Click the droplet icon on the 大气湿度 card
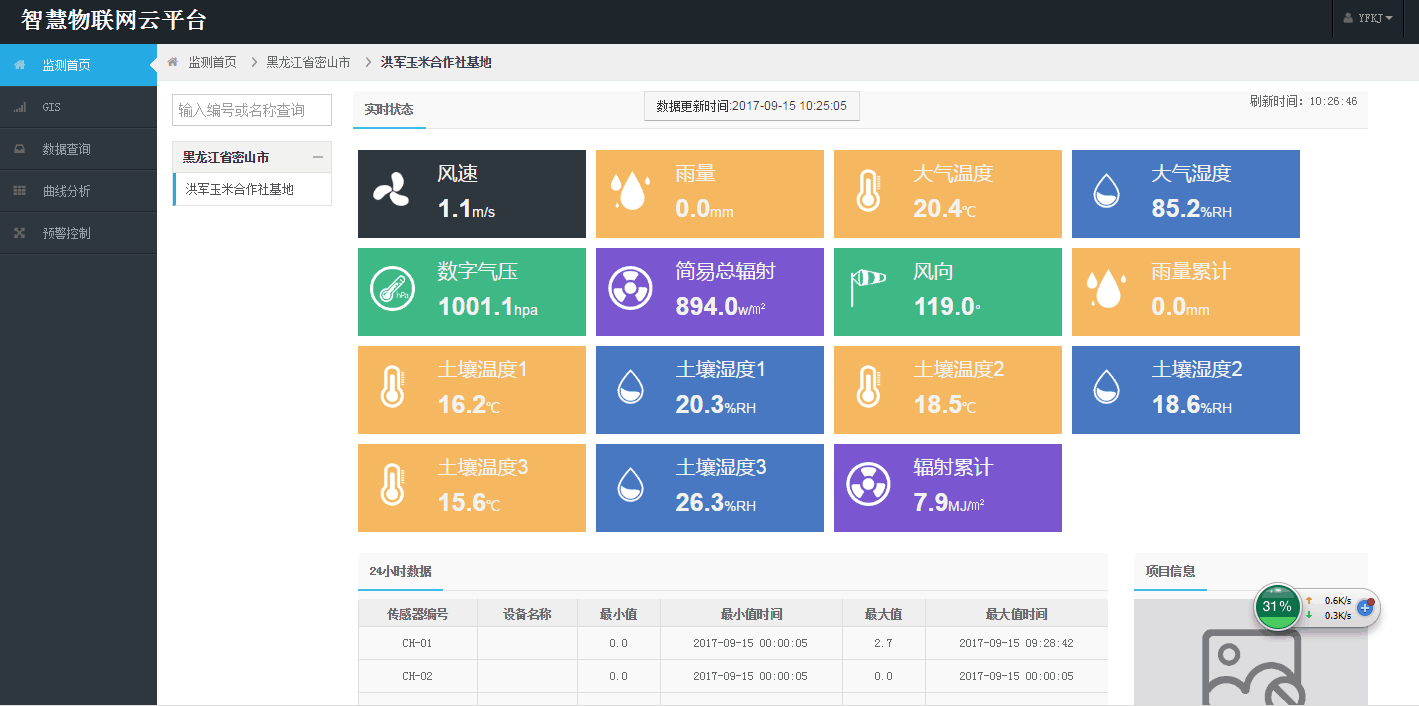This screenshot has height=706, width=1419. (x=1105, y=192)
